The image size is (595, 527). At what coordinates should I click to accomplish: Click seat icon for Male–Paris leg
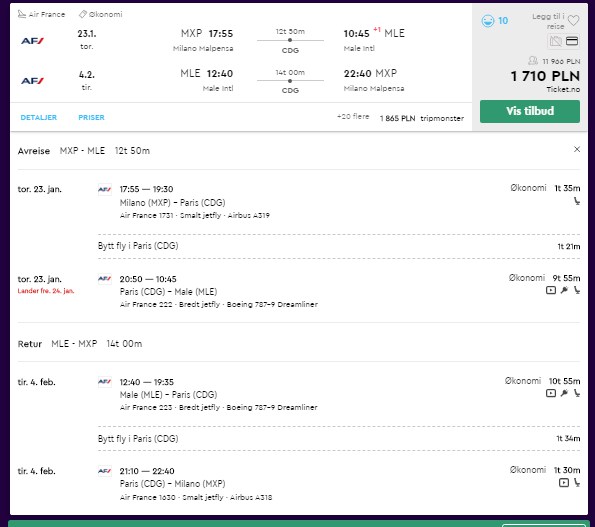(577, 393)
